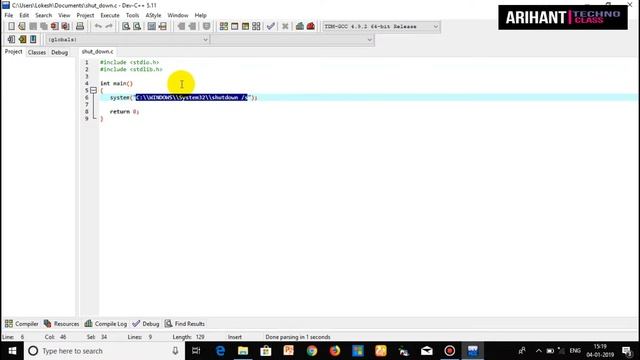Click the Syntax check checkmark icon
640x360 pixels.
[x=271, y=27]
